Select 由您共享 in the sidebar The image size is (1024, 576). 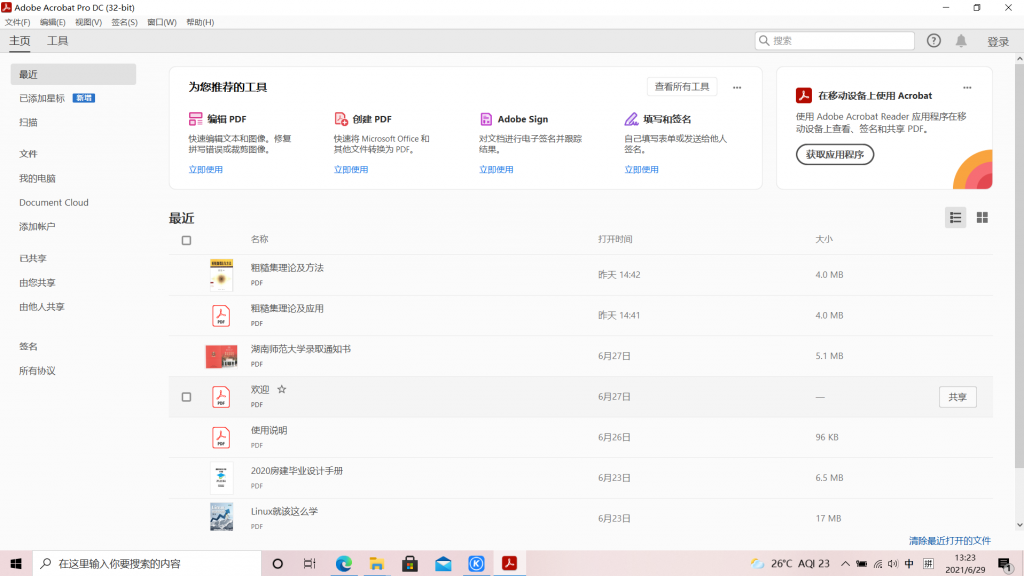coord(37,283)
